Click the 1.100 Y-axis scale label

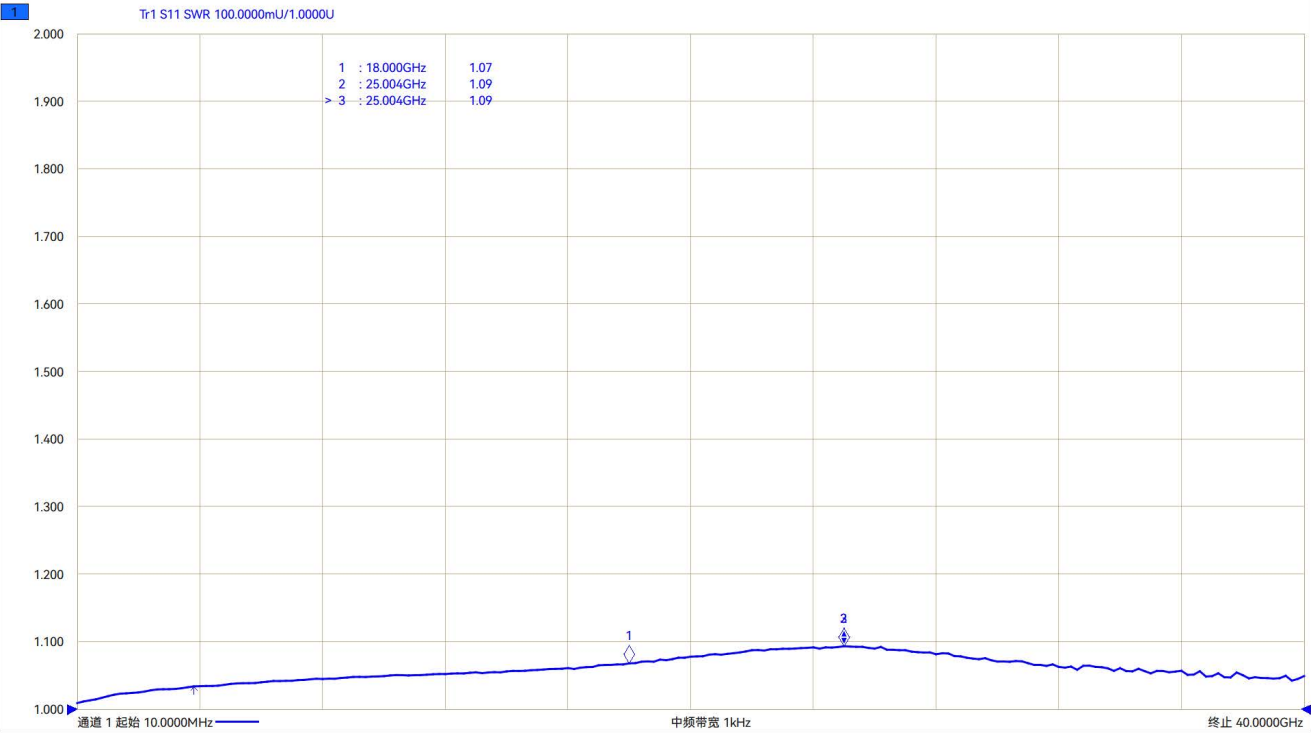[x=48, y=642]
